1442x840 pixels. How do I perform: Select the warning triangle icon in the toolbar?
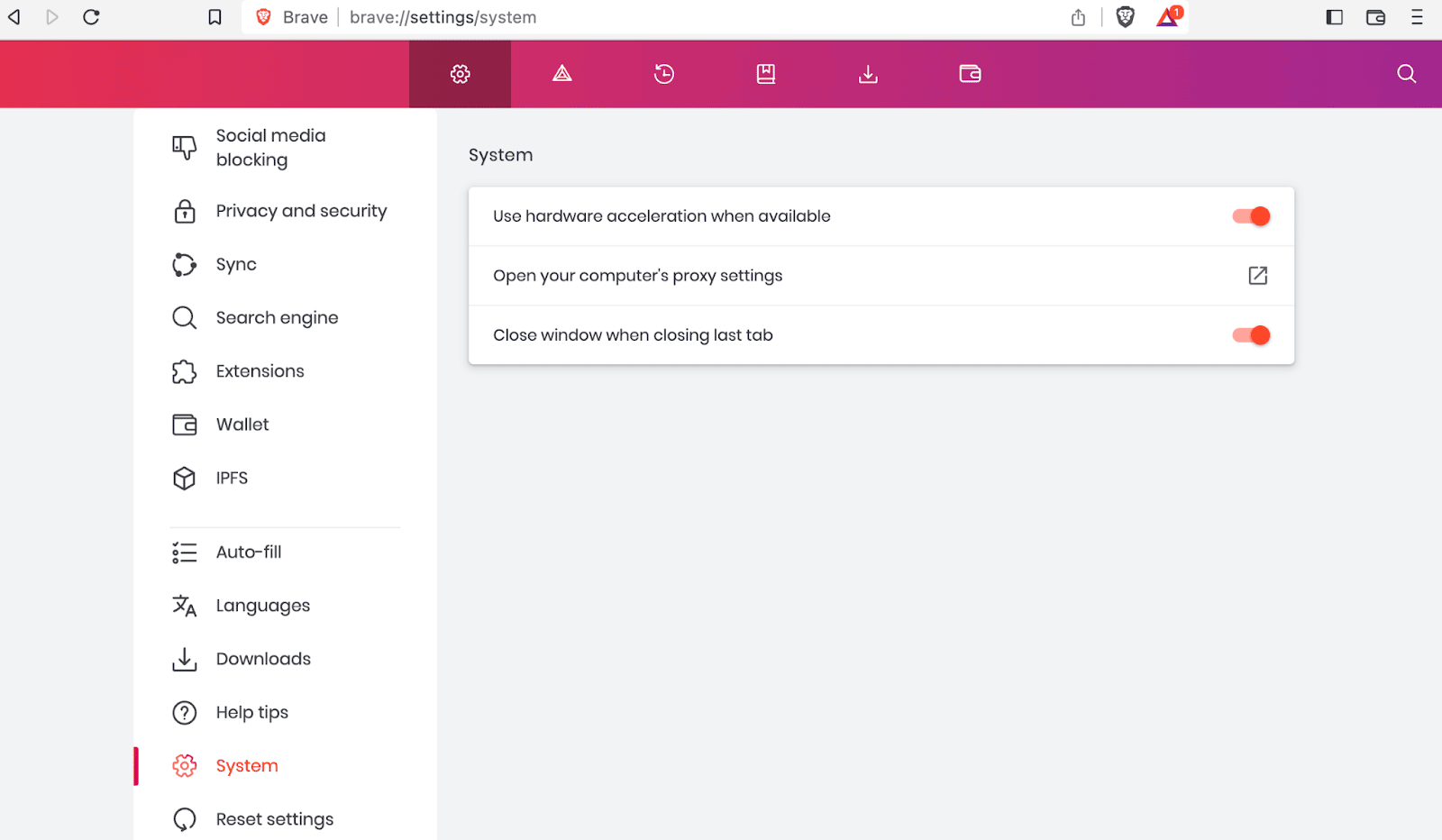click(561, 74)
